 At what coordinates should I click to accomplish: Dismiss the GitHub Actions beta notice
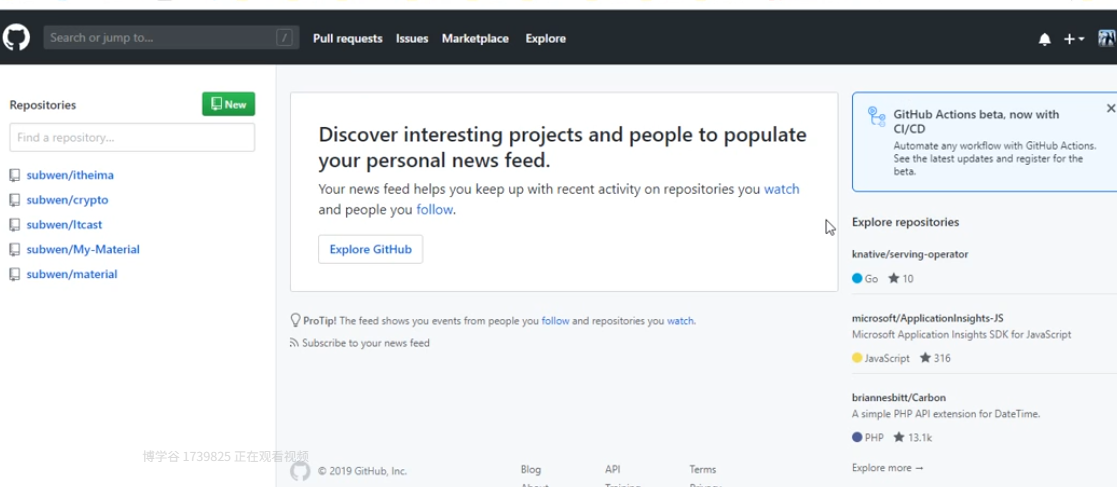pyautogui.click(x=1111, y=108)
